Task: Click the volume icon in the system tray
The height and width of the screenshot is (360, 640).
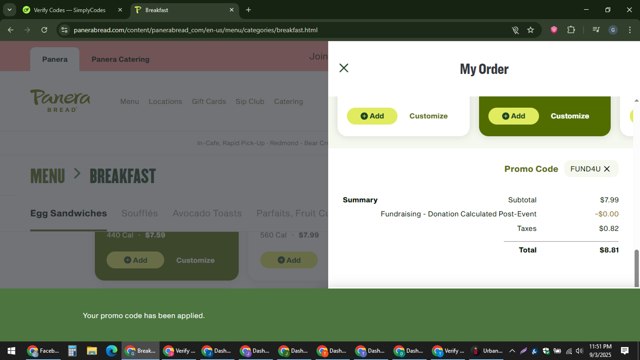Action: (x=579, y=351)
